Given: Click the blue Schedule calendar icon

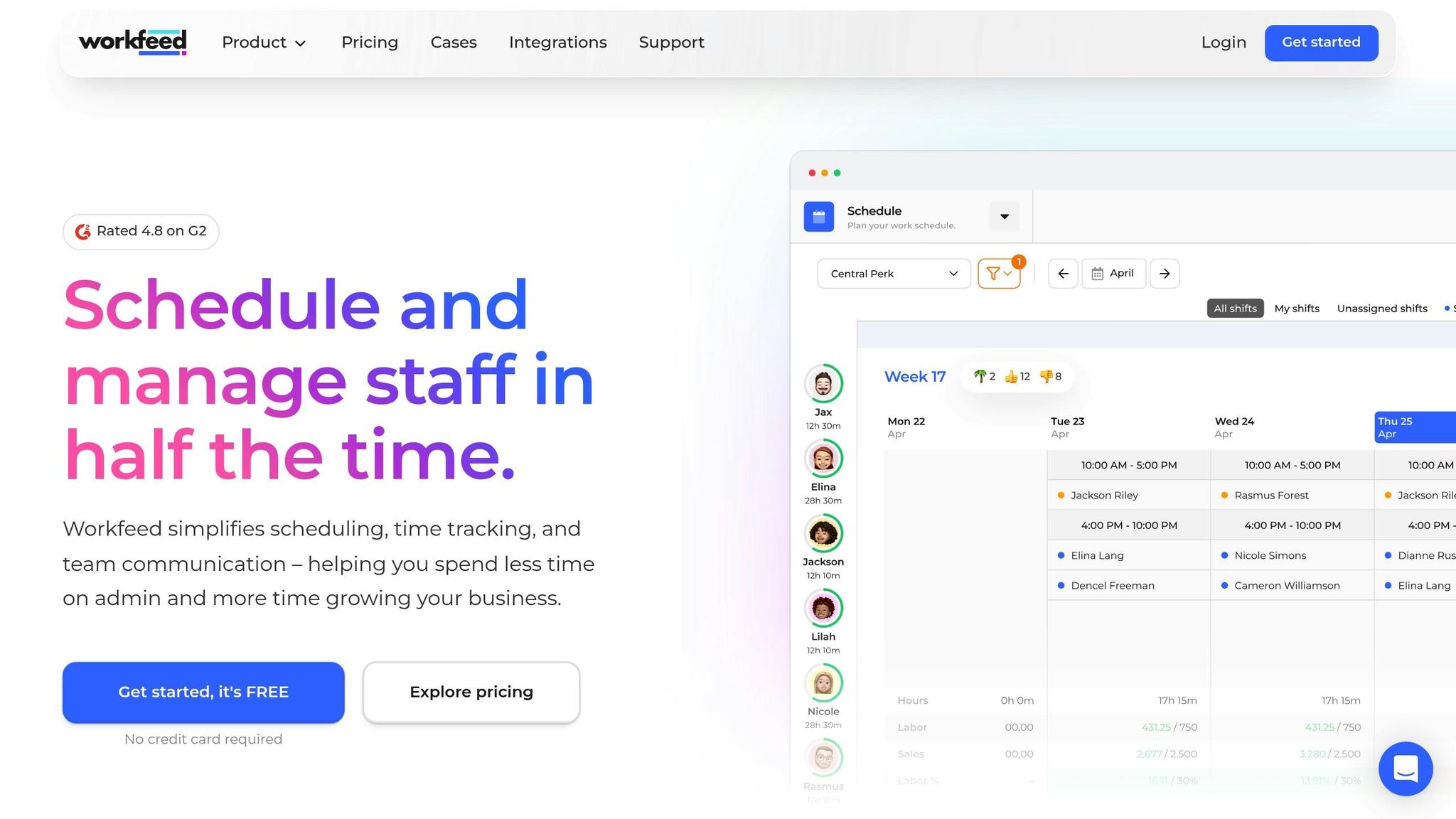Looking at the screenshot, I should pyautogui.click(x=818, y=216).
